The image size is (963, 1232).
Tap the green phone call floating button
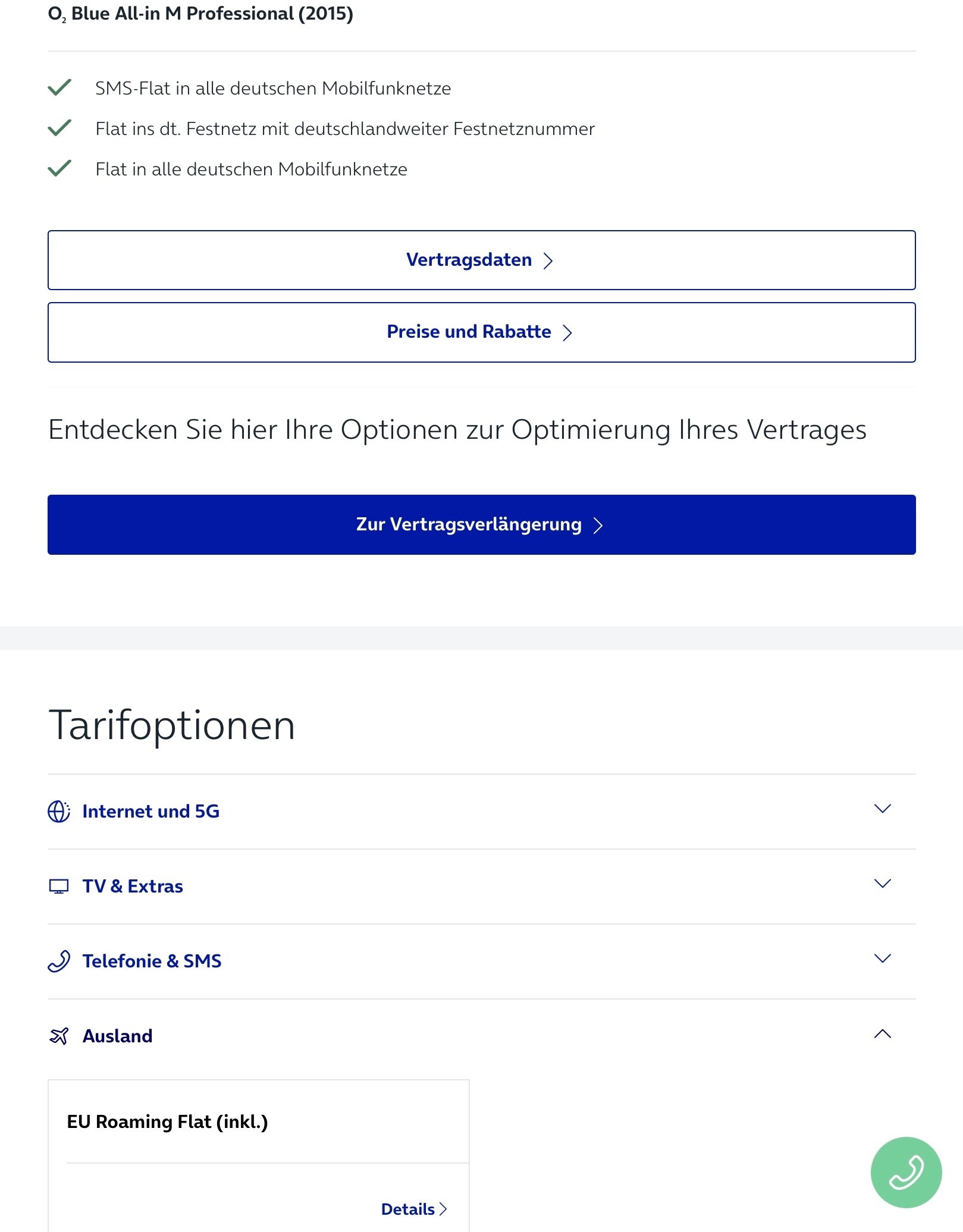coord(906,1172)
